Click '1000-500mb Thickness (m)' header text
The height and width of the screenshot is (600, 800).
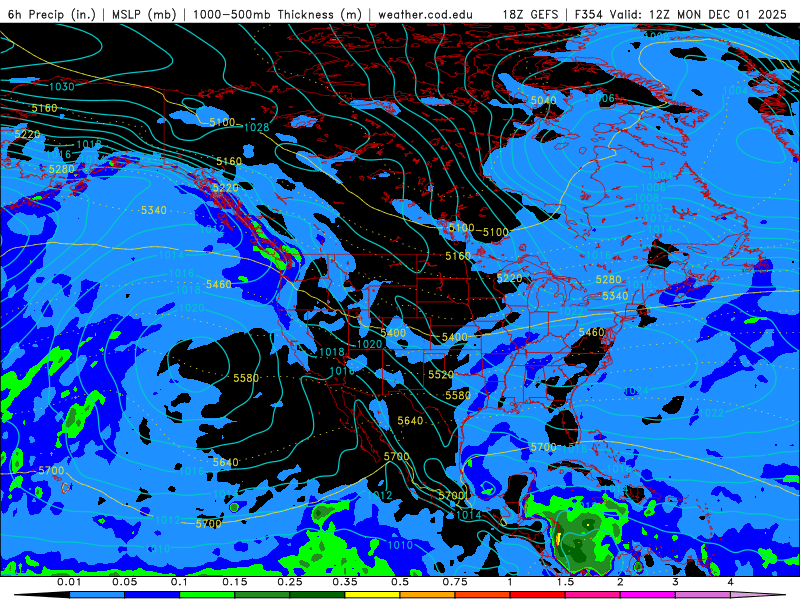pos(277,14)
